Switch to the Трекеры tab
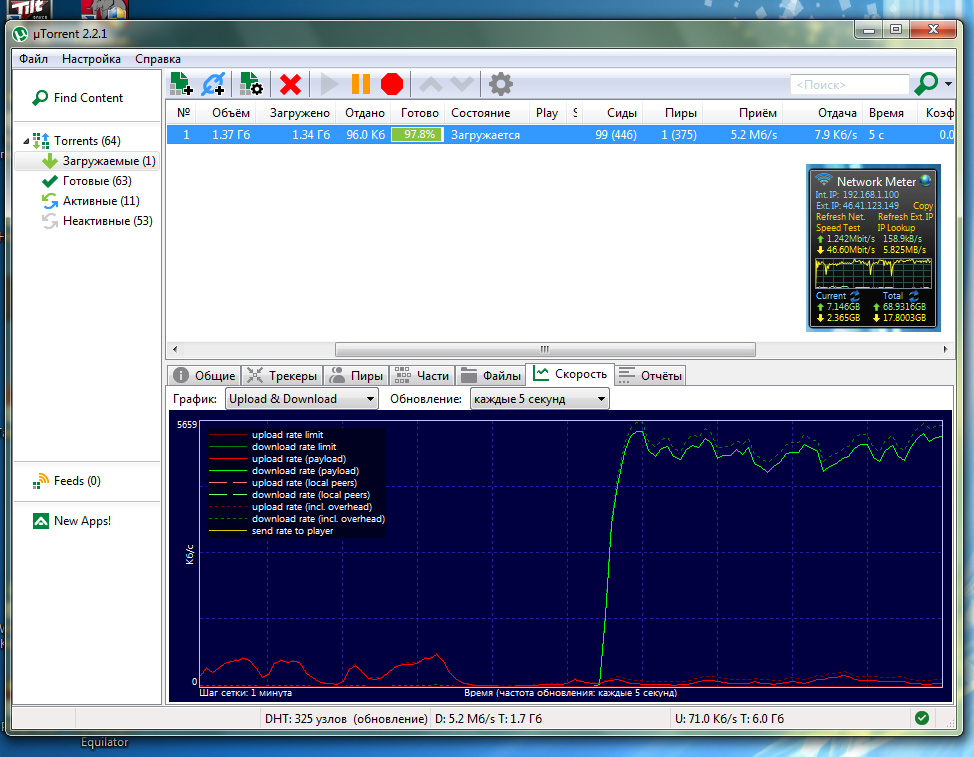This screenshot has width=974, height=757. tap(282, 376)
